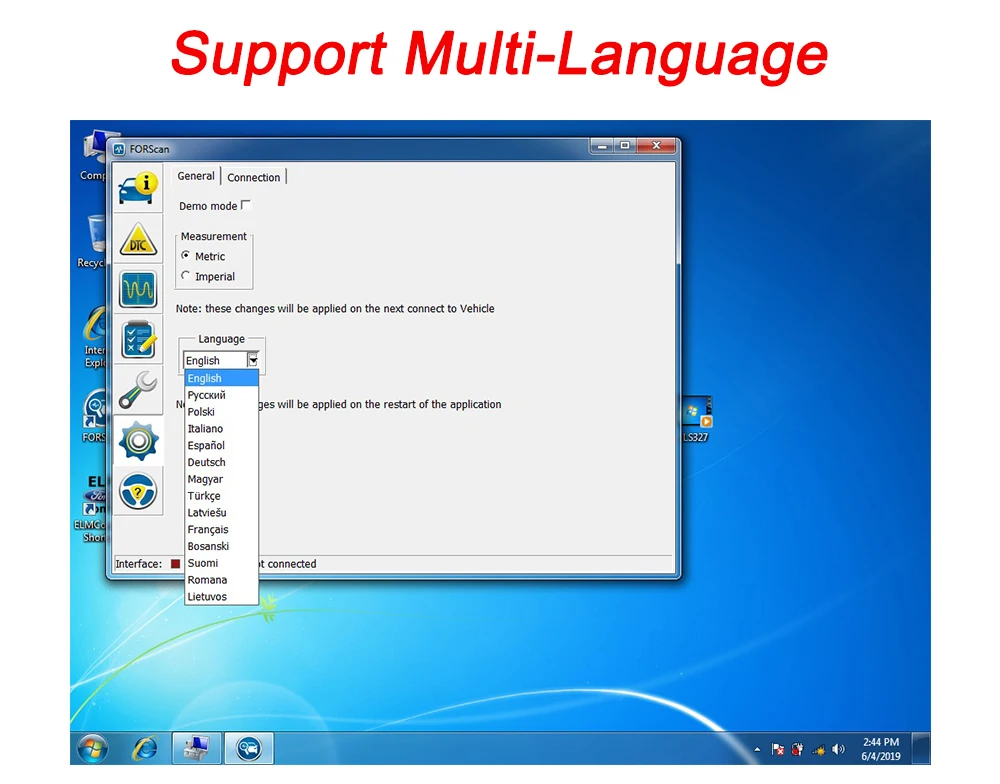Show hidden tray icons arrow

pyautogui.click(x=757, y=750)
